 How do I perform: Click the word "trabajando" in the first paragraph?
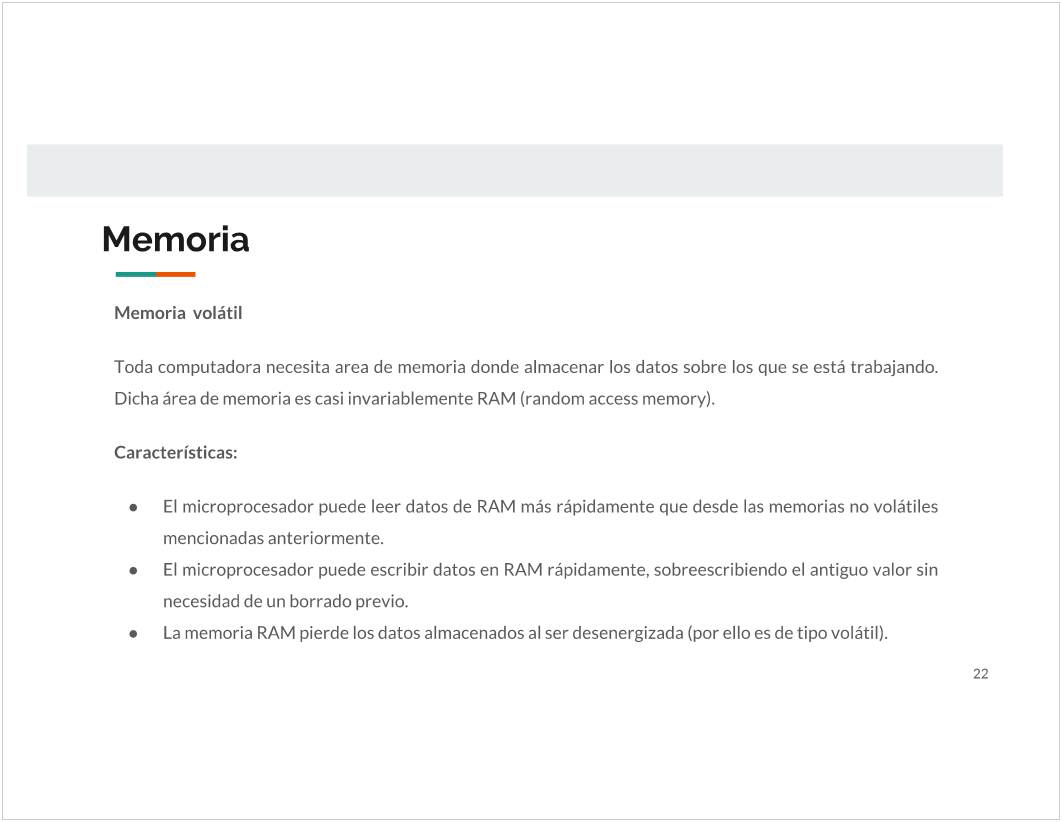coord(892,367)
